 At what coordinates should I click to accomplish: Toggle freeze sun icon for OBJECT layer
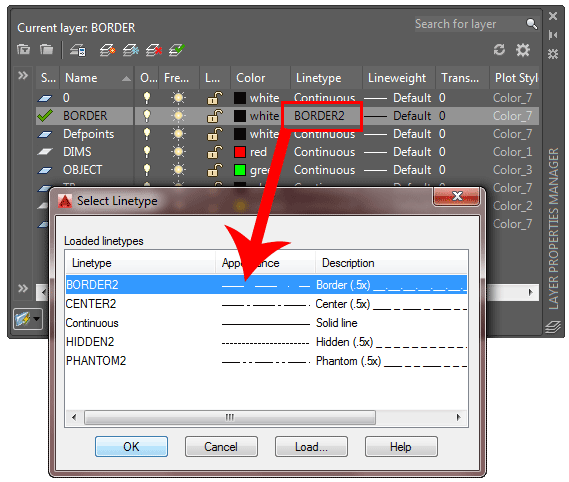click(178, 169)
